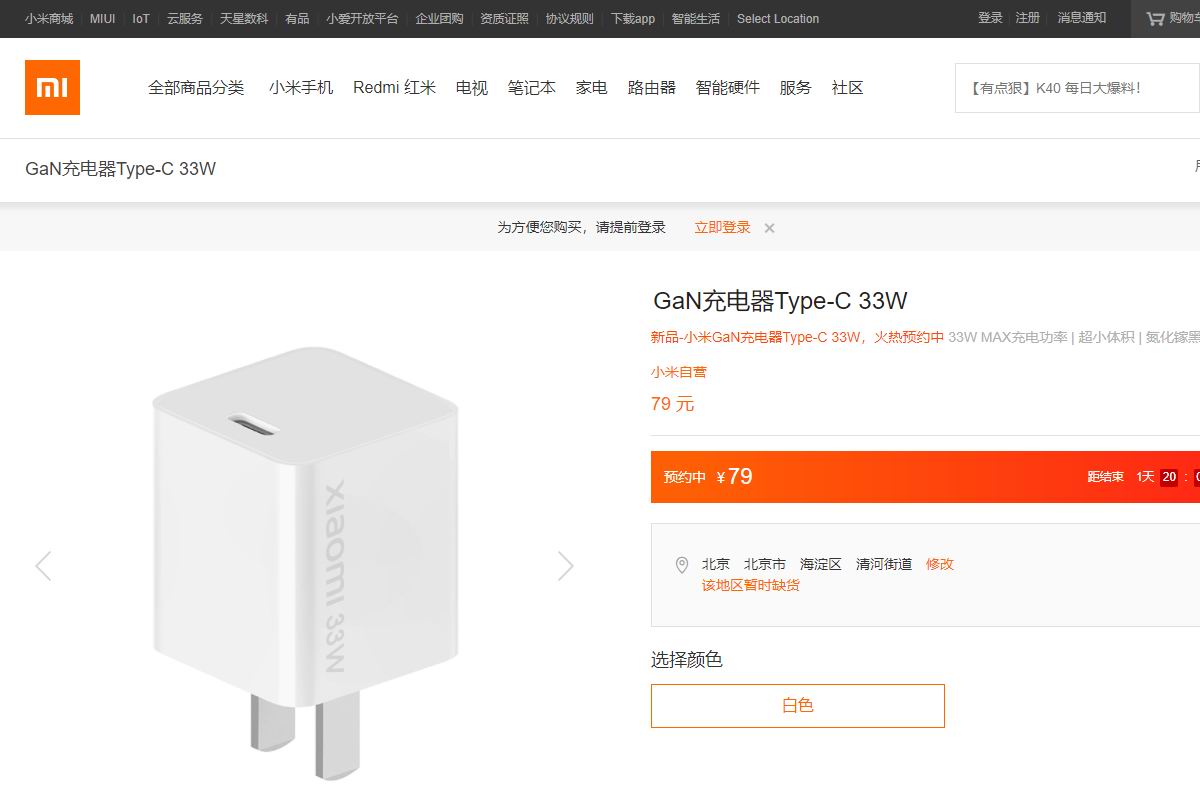Select the 白色 color option
The image size is (1200, 800).
(x=798, y=706)
